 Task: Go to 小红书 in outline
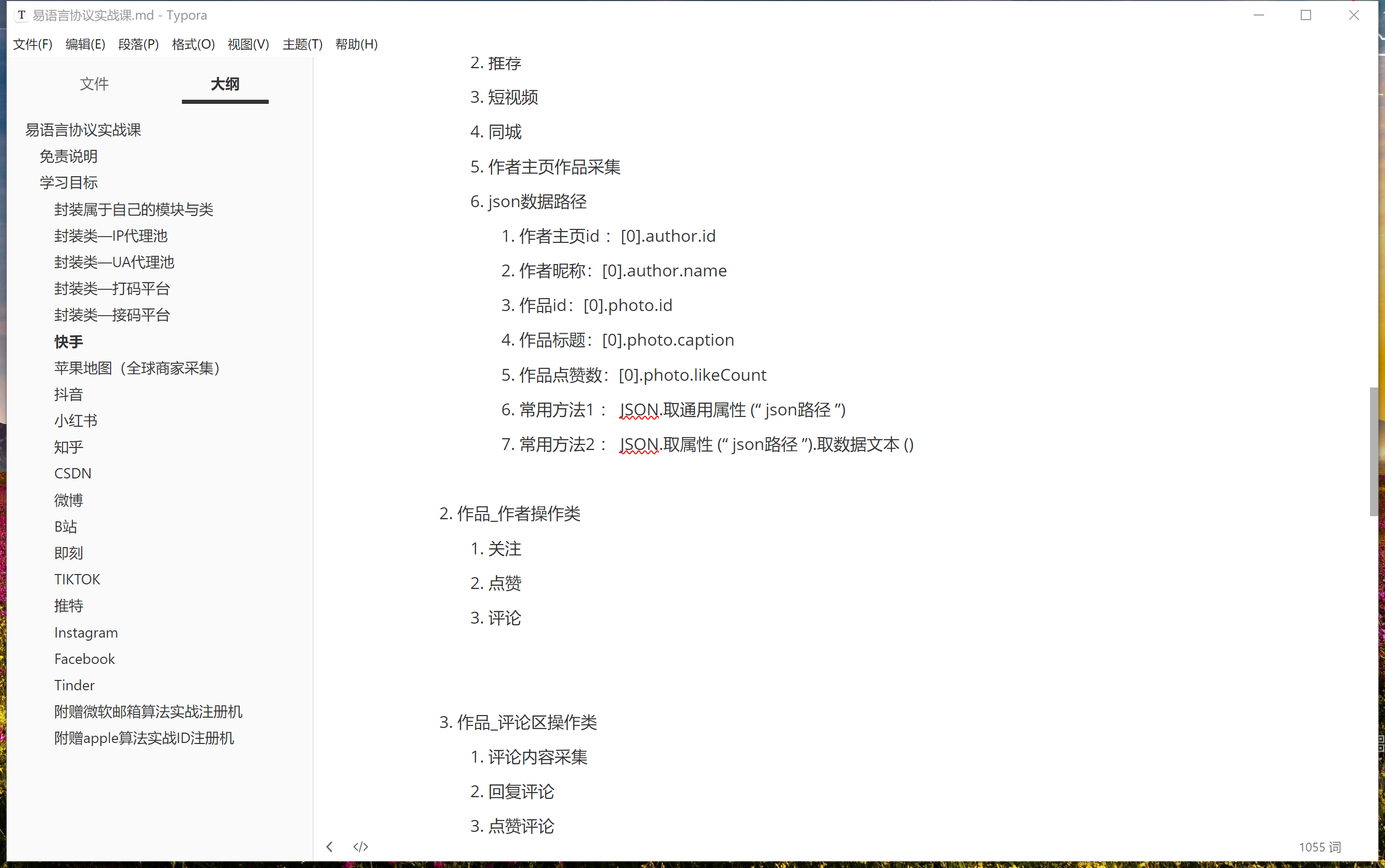[x=76, y=421]
